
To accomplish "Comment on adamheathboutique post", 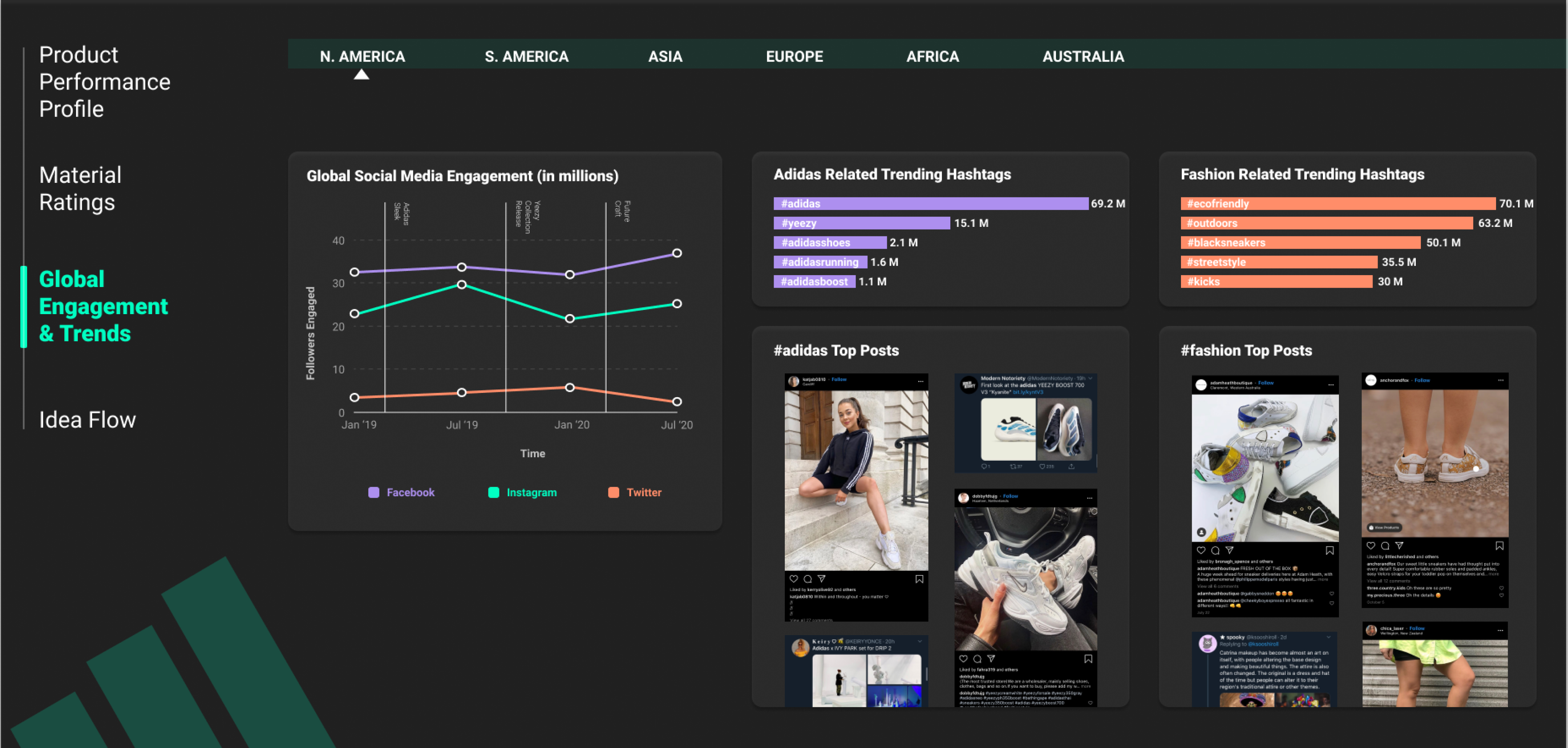I will [x=1215, y=550].
